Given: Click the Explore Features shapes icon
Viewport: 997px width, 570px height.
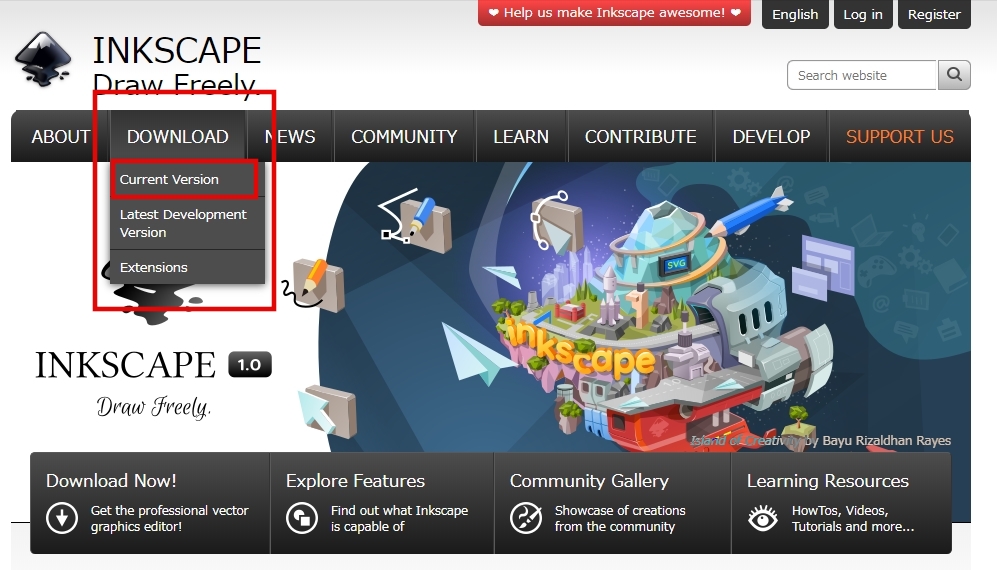Looking at the screenshot, I should 301,518.
